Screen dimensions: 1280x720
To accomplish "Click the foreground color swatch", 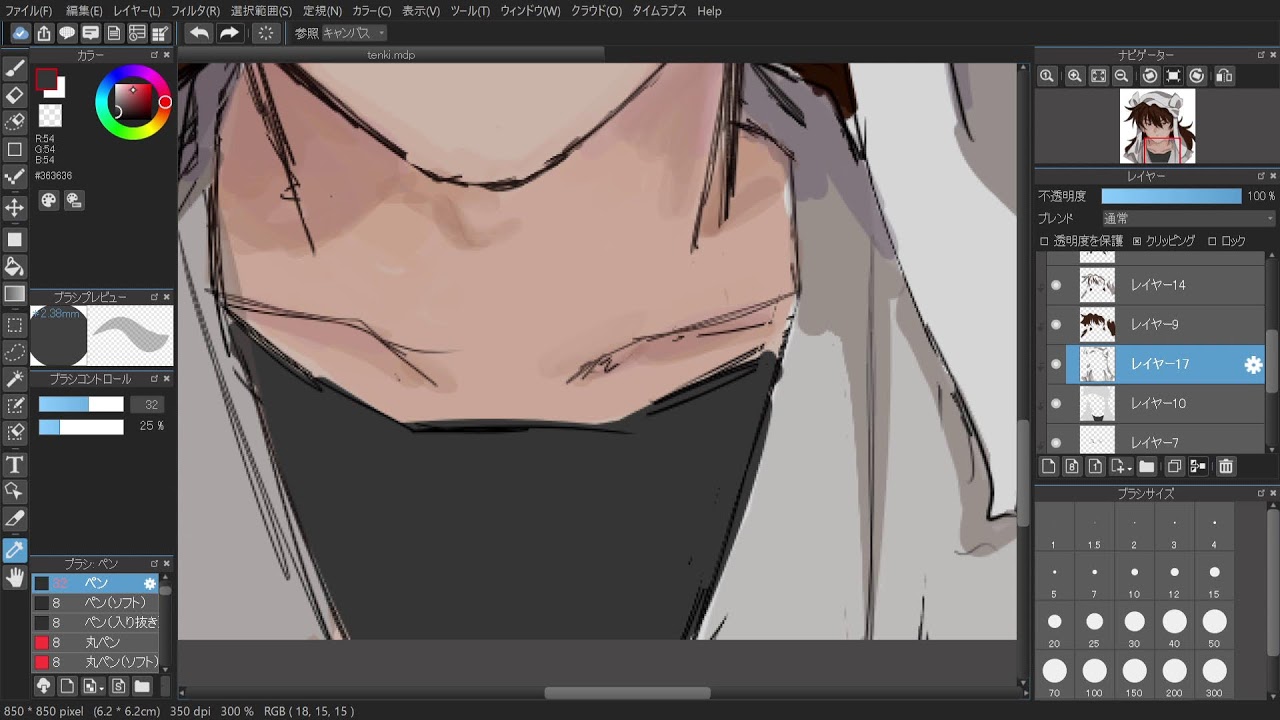I will [46, 79].
